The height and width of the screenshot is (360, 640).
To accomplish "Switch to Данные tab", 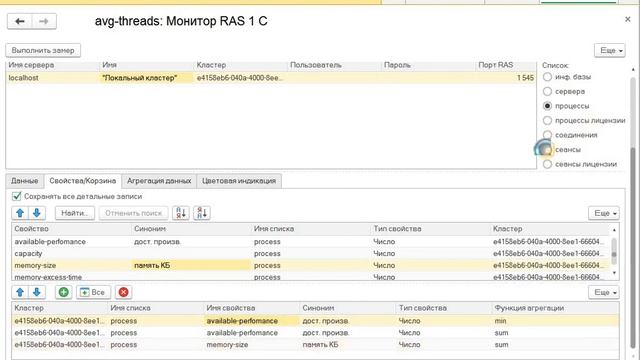I will tap(24, 181).
